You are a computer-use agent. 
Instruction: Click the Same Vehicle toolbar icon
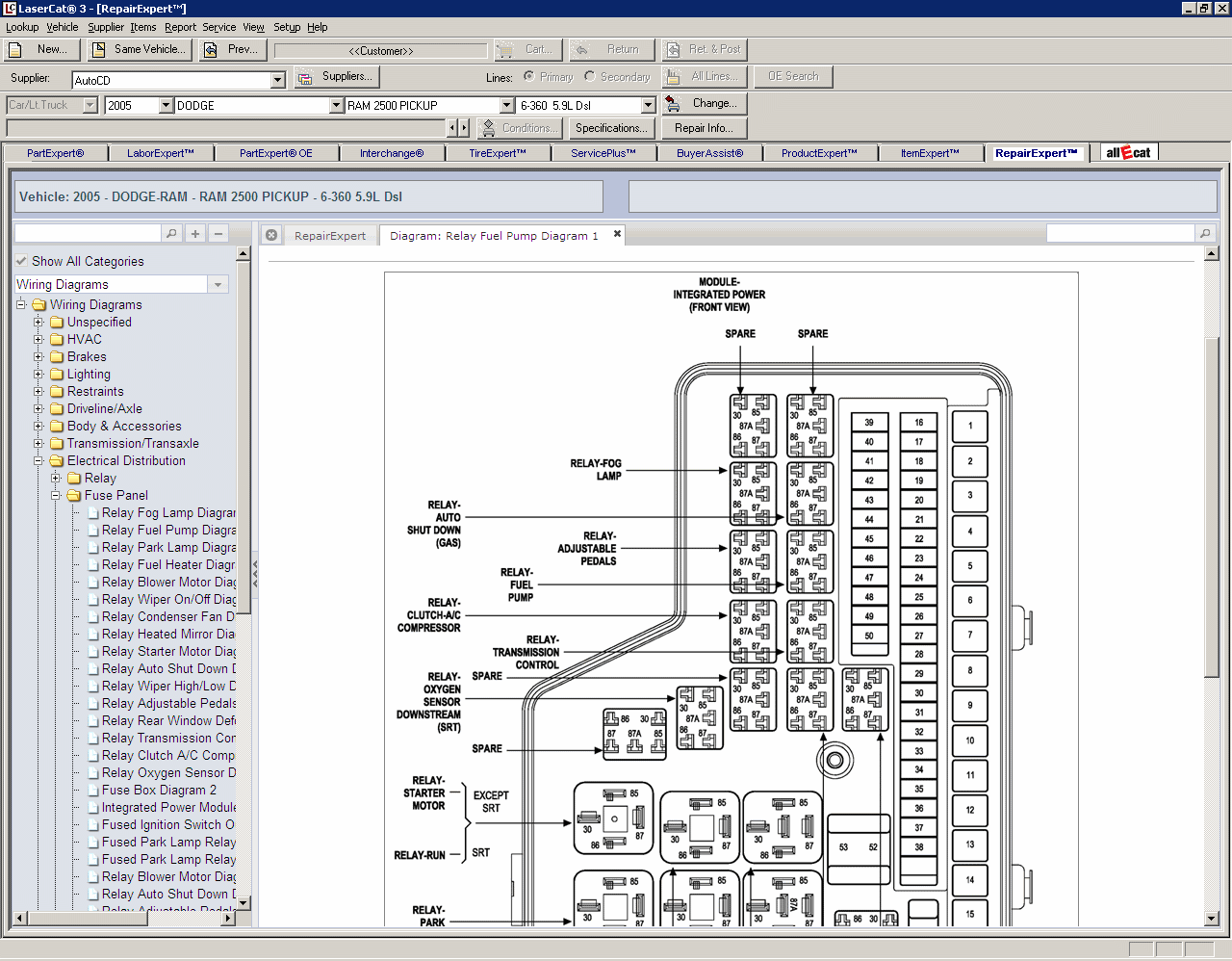coord(98,49)
